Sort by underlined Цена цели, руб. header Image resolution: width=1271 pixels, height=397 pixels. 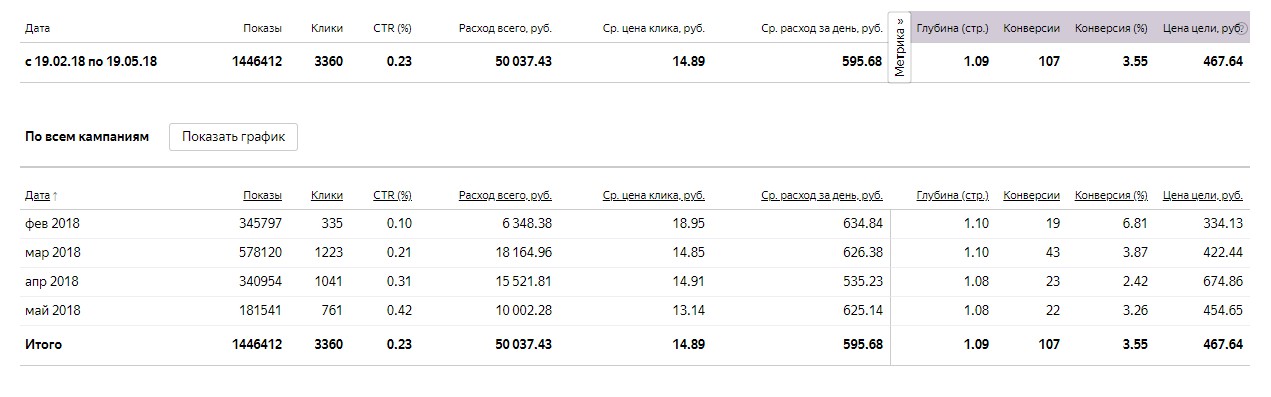click(1203, 196)
